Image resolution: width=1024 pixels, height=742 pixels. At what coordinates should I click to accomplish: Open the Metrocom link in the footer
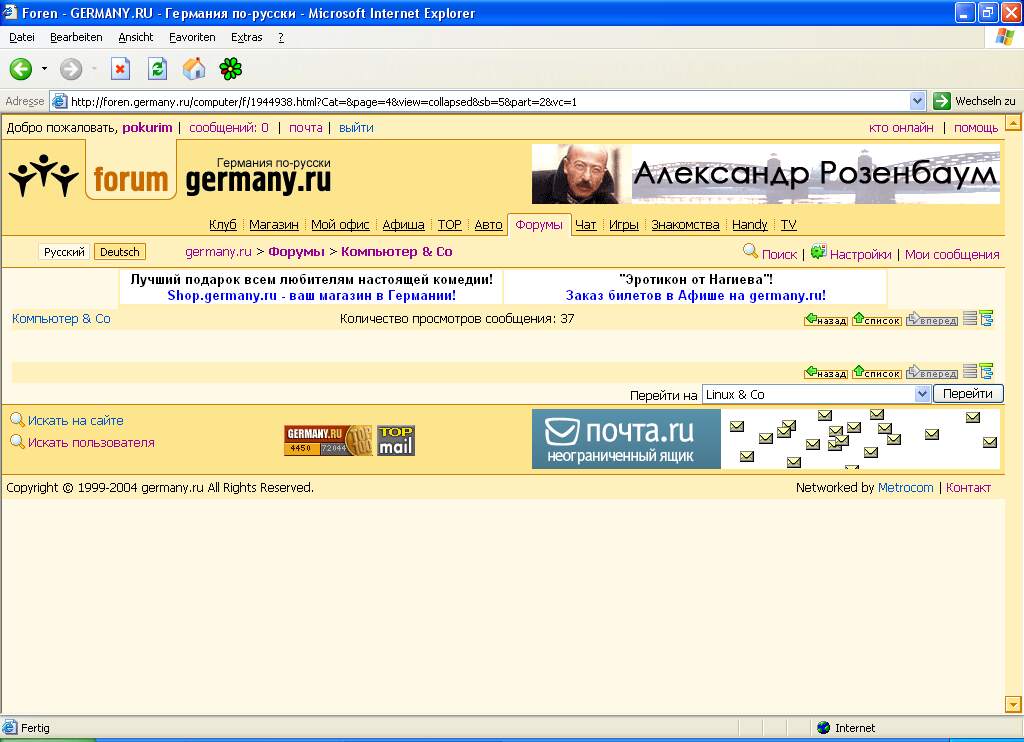906,487
